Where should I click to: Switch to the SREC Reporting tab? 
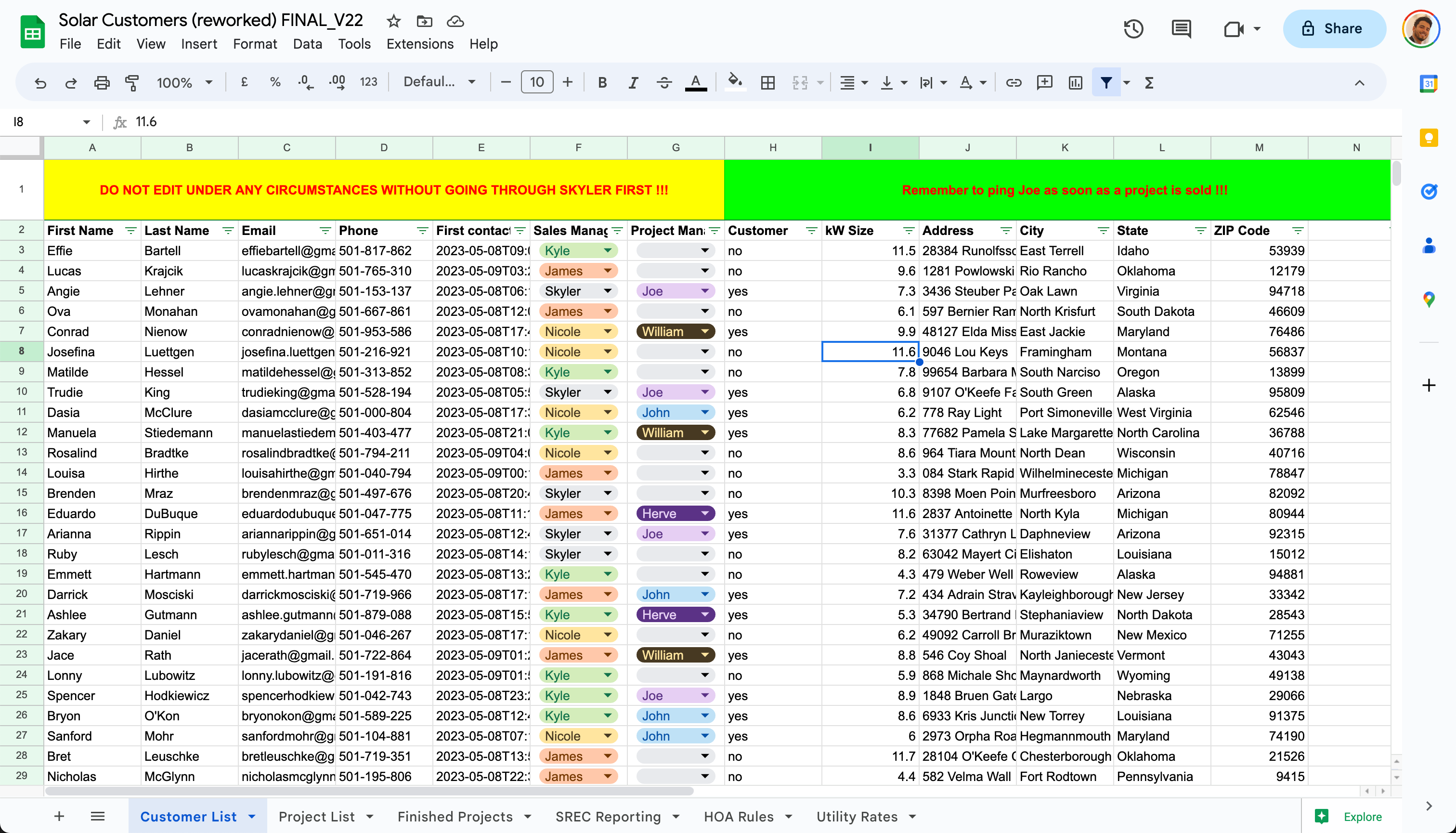coord(608,817)
